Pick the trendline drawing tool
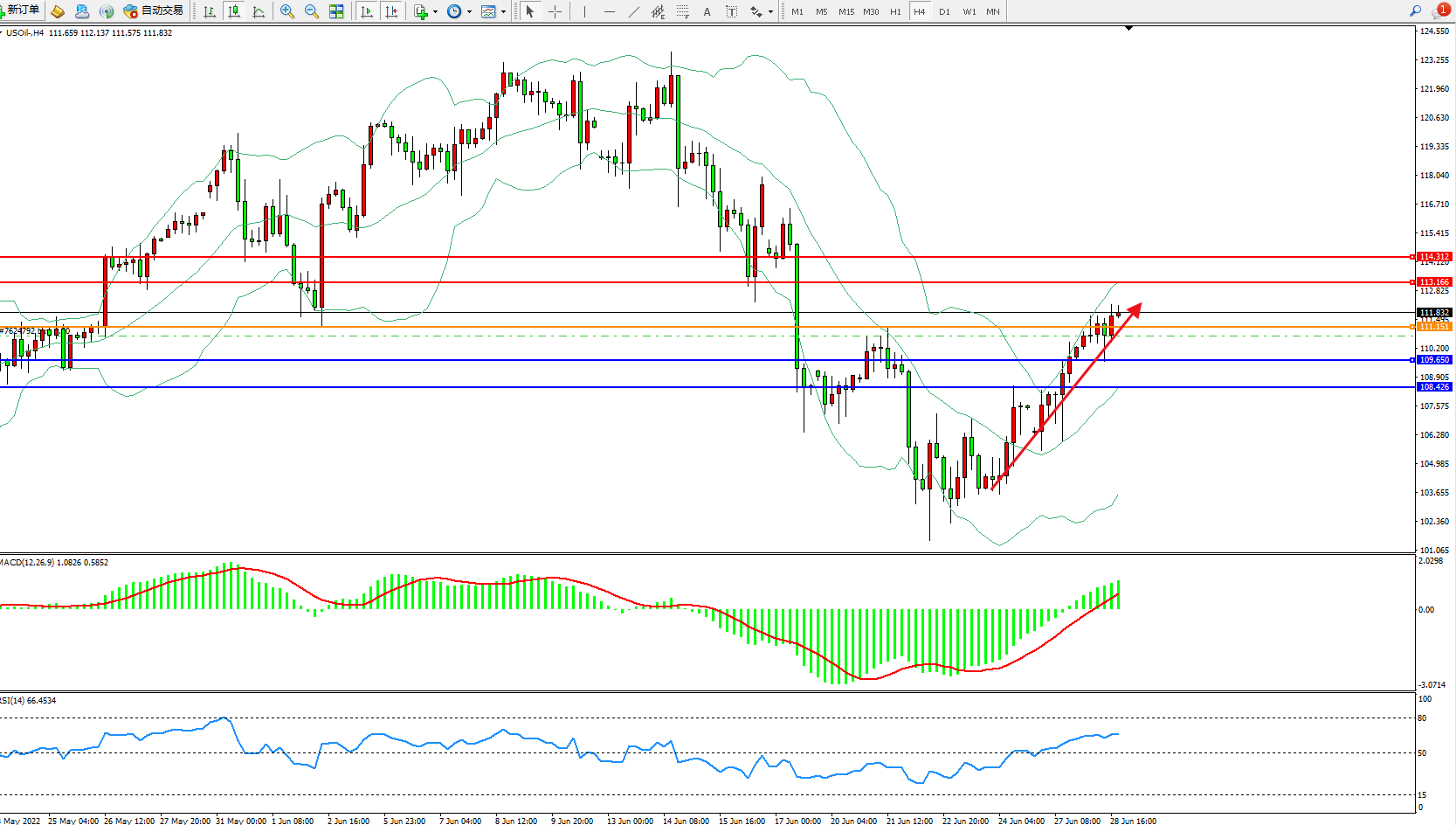Viewport: 1456px width, 825px height. click(634, 11)
